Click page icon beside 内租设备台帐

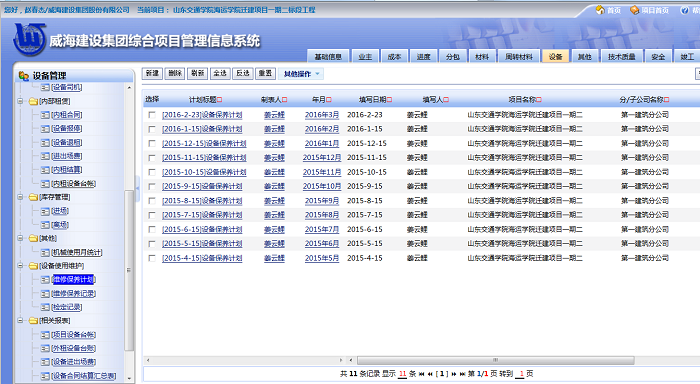45,184
